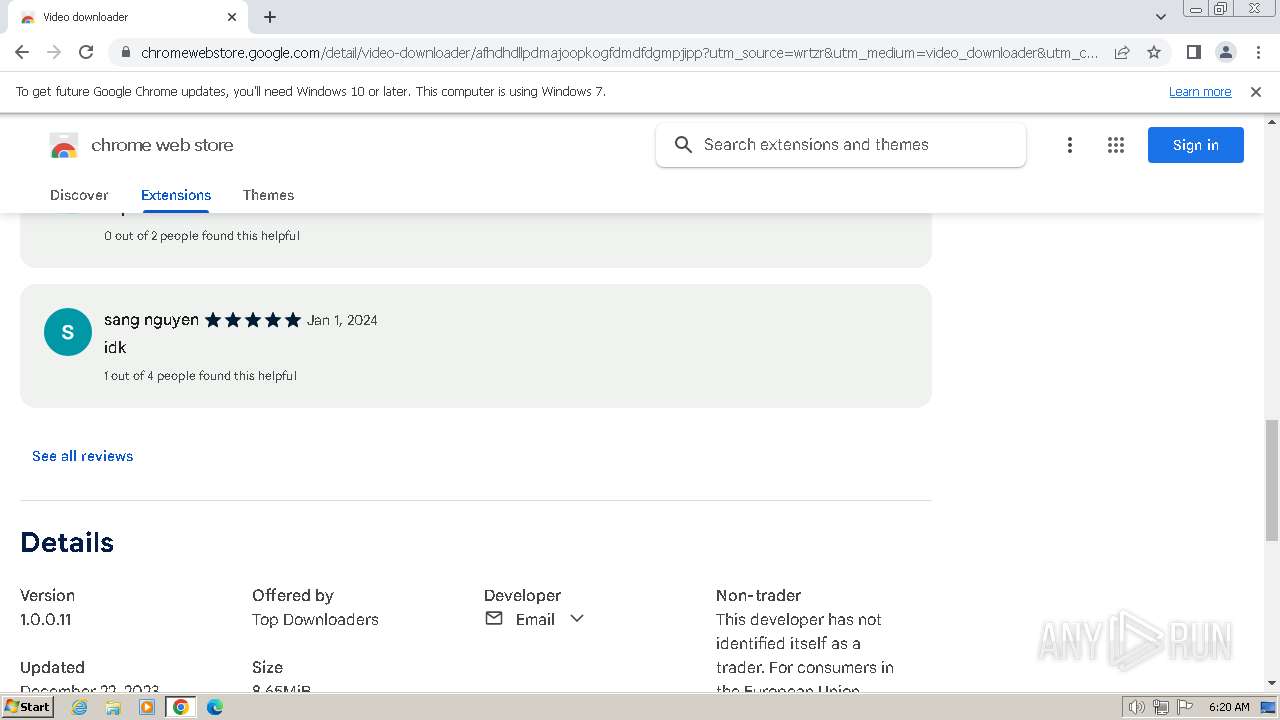Open the Google apps grid
Screen dimensions: 1280x720
(1116, 145)
